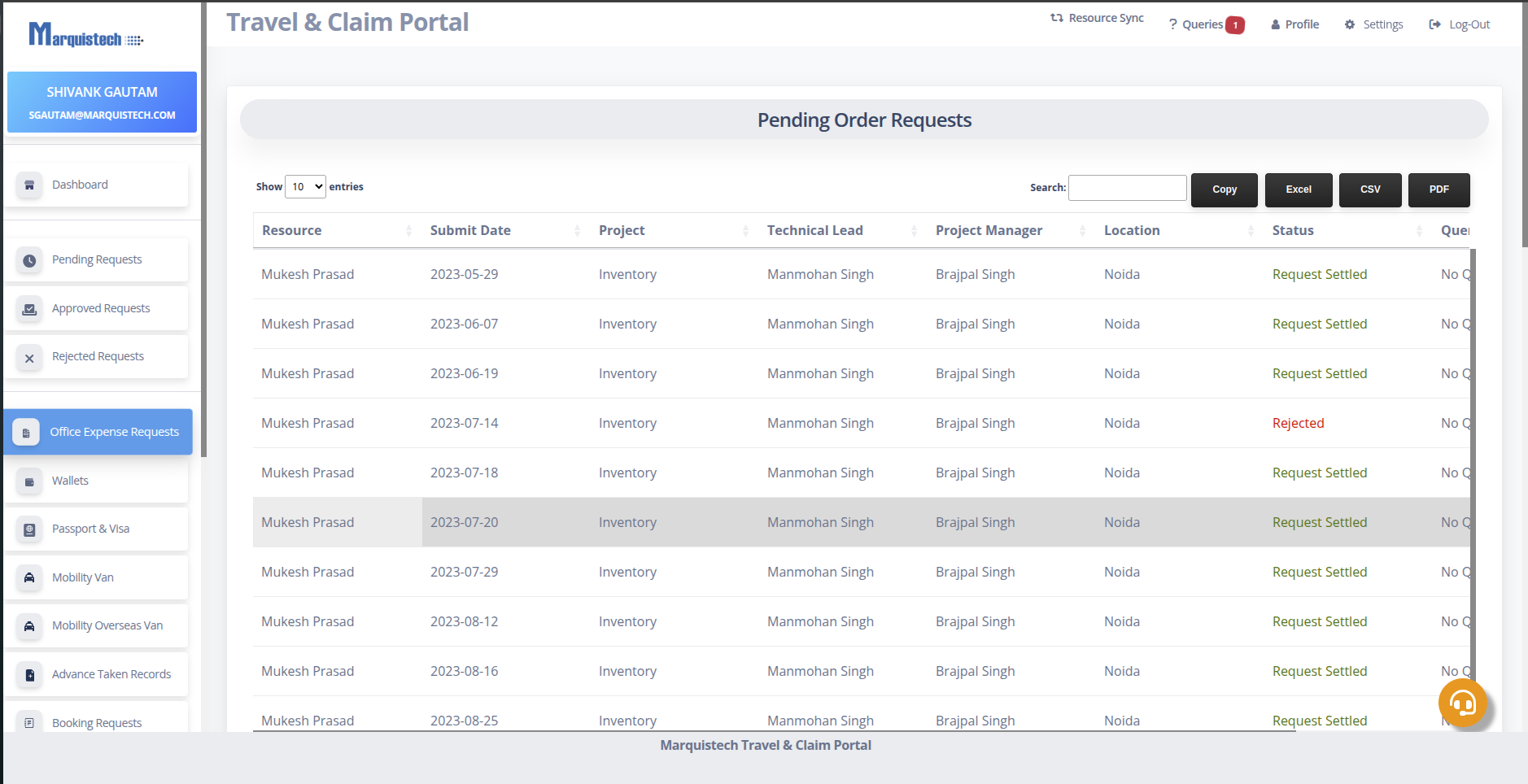Image resolution: width=1528 pixels, height=784 pixels.
Task: Focus the Search input field
Action: point(1127,188)
